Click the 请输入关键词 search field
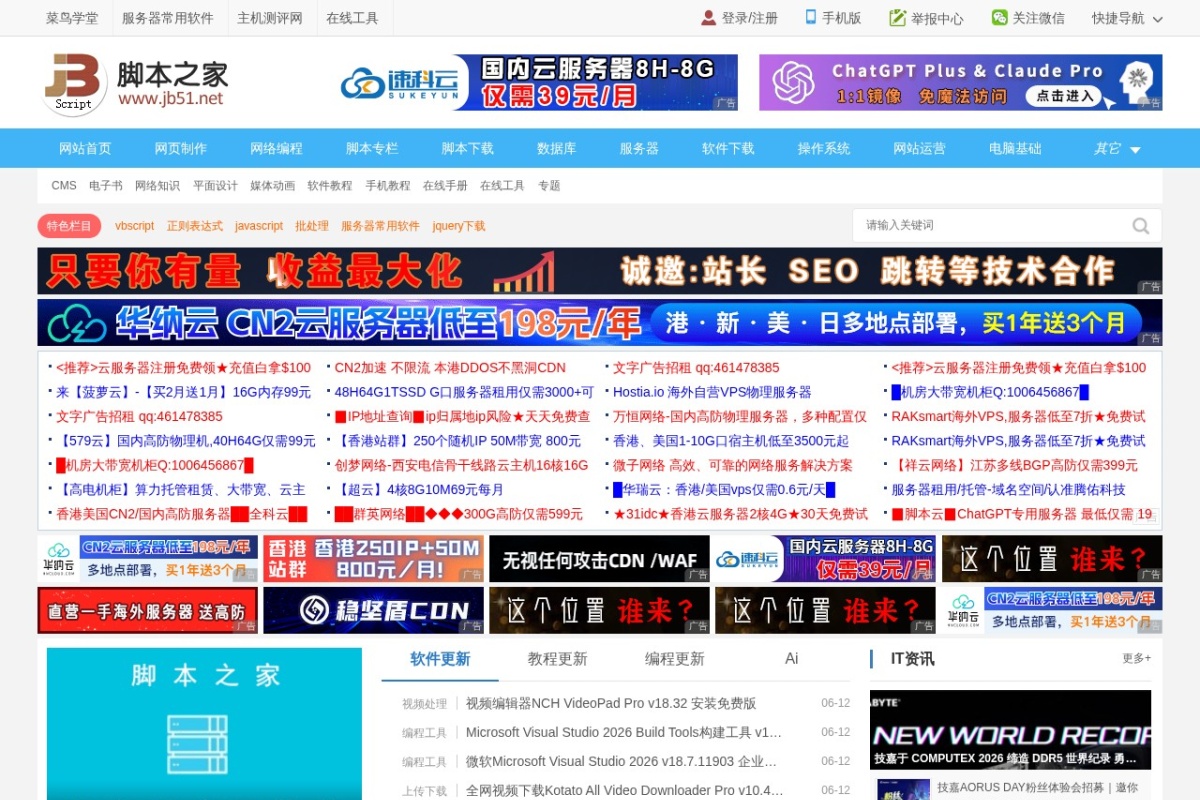 click(992, 225)
